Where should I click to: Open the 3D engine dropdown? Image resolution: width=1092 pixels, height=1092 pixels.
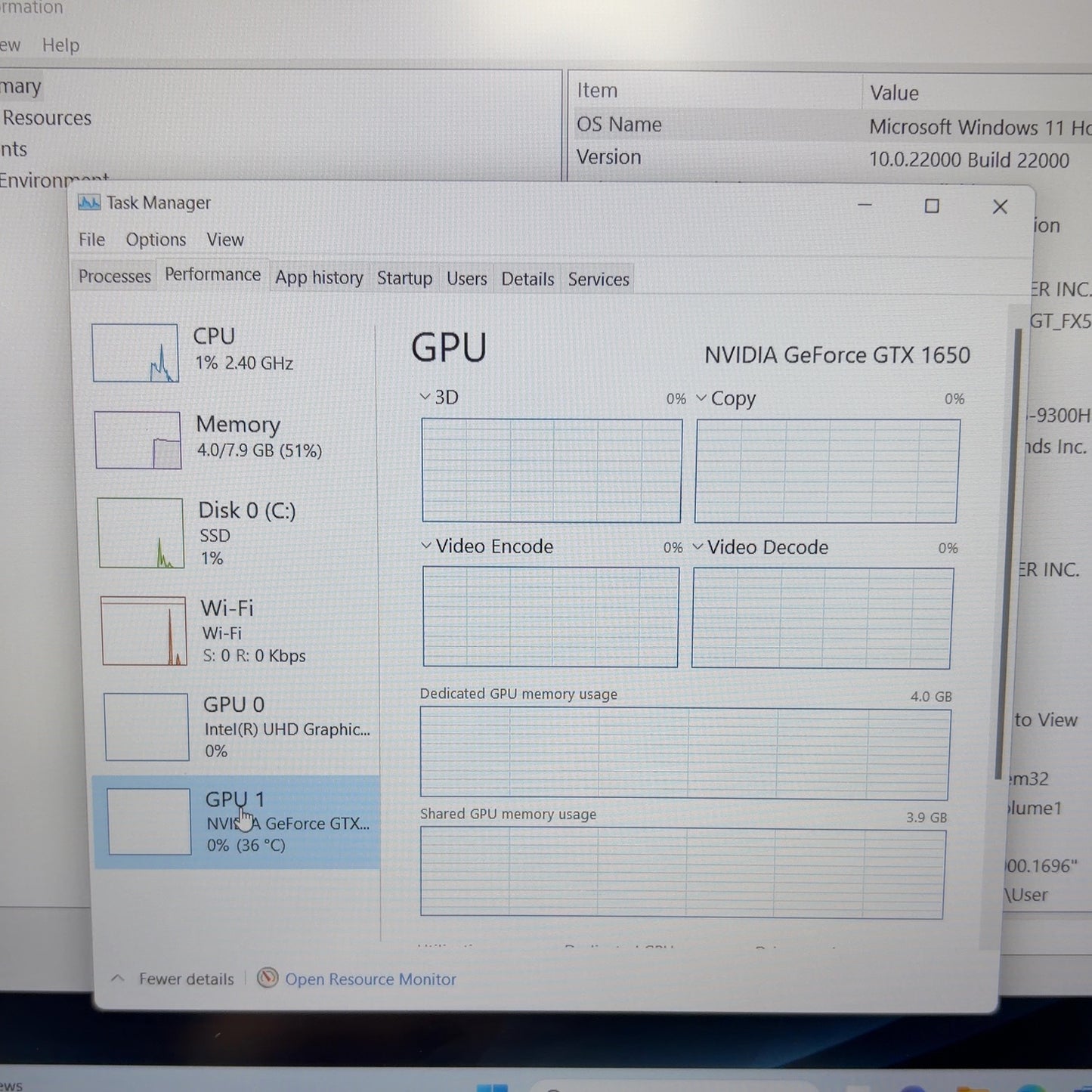[x=425, y=397]
